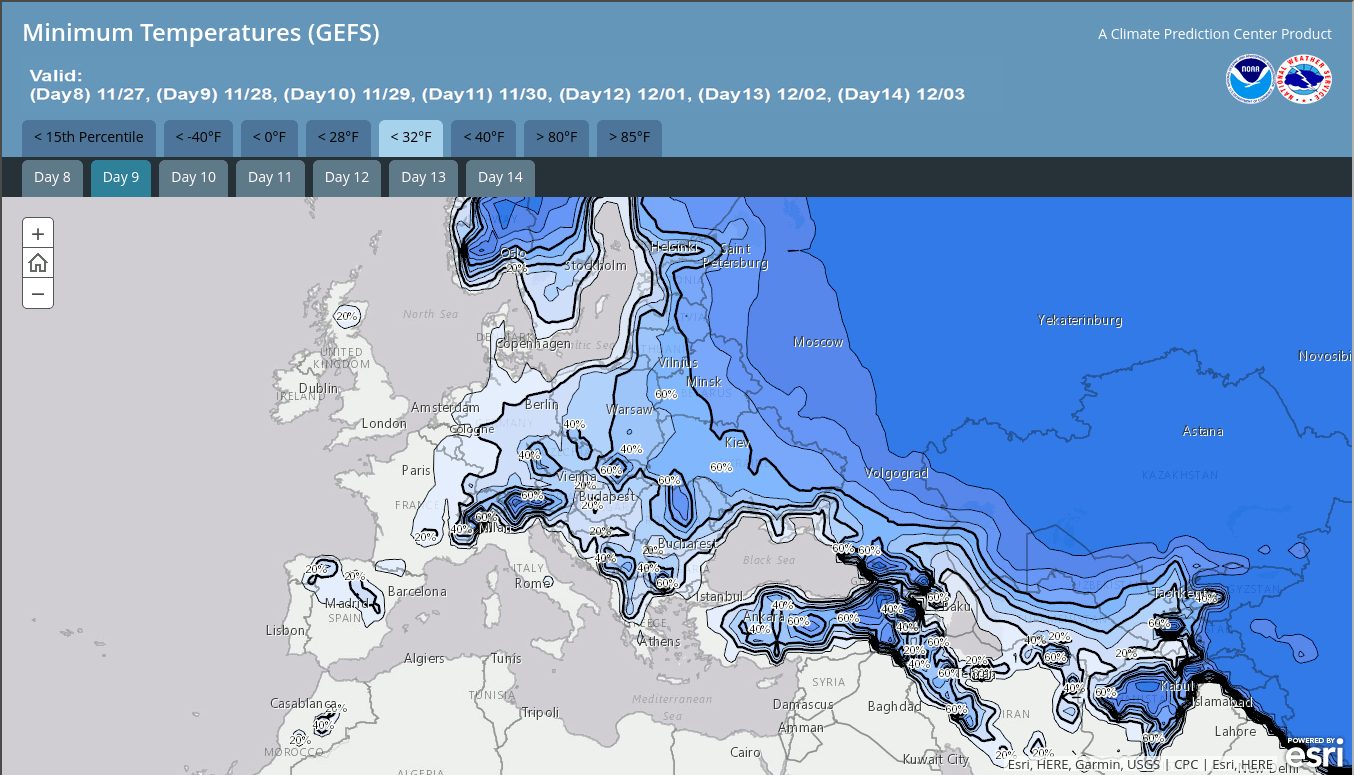Click Paris label on the map
The width and height of the screenshot is (1354, 775).
tap(416, 470)
